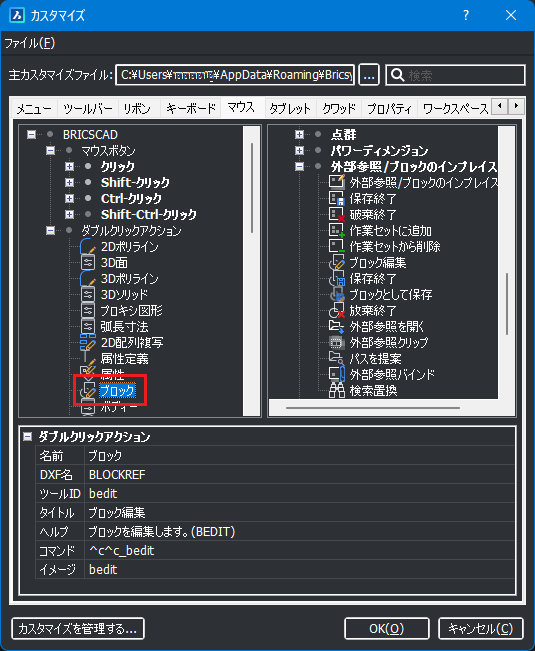The width and height of the screenshot is (535, 651).
Task: Select the 作業セットに追加 icon
Action: 337,231
